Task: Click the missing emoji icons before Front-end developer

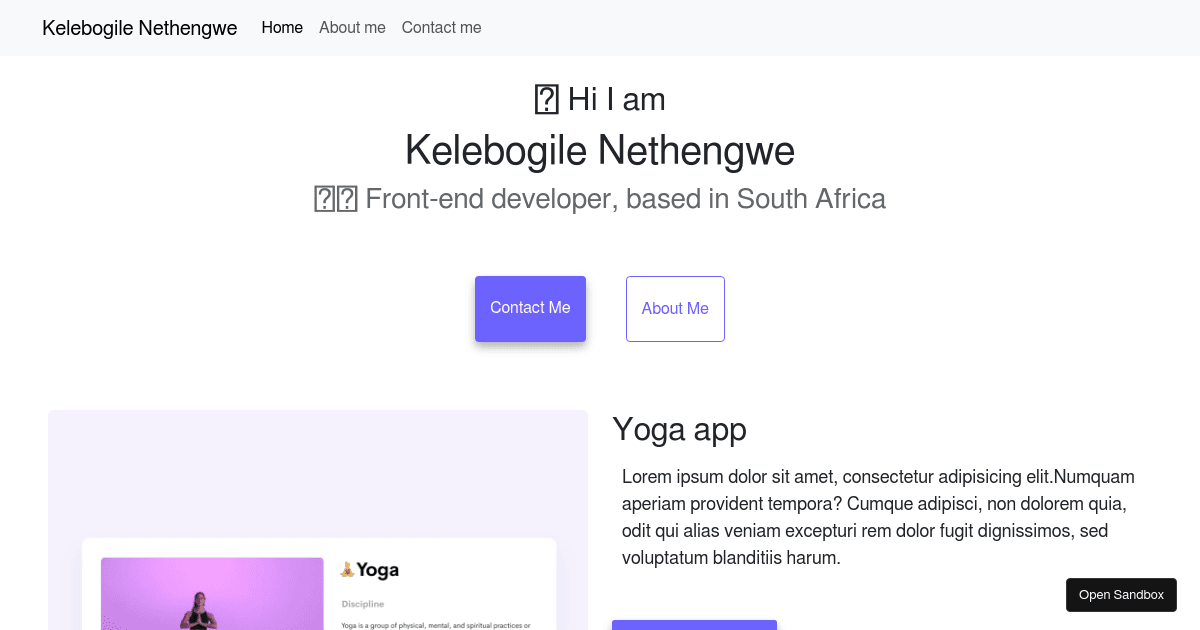Action: pos(336,199)
